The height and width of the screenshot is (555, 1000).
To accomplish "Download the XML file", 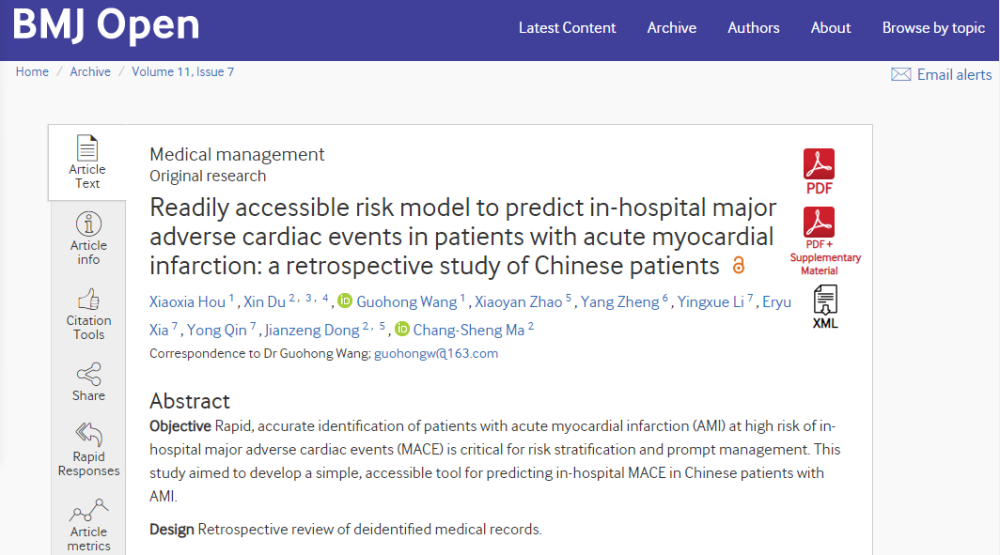I will click(825, 307).
